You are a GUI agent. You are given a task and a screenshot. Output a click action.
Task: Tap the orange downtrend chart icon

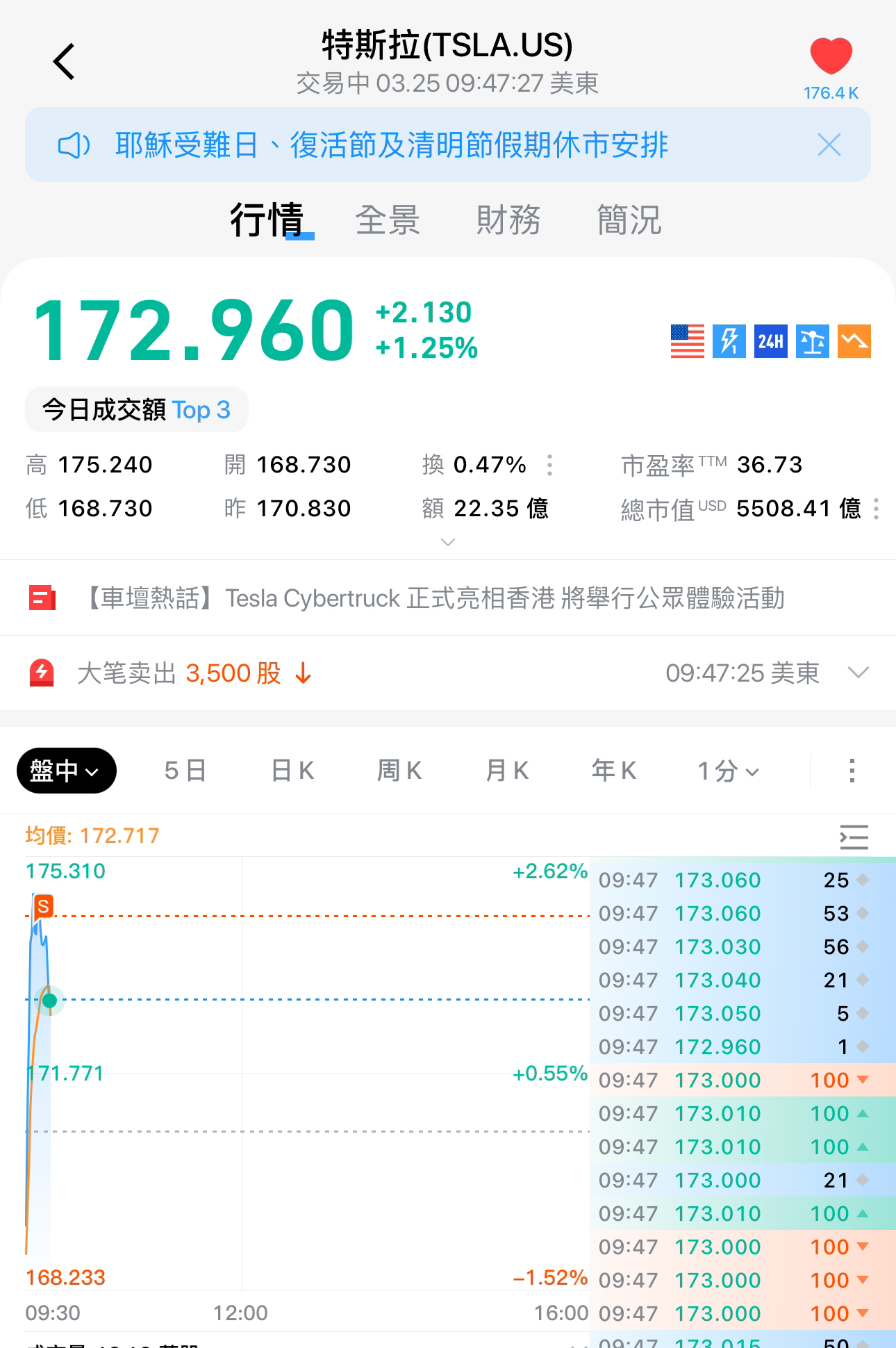854,341
